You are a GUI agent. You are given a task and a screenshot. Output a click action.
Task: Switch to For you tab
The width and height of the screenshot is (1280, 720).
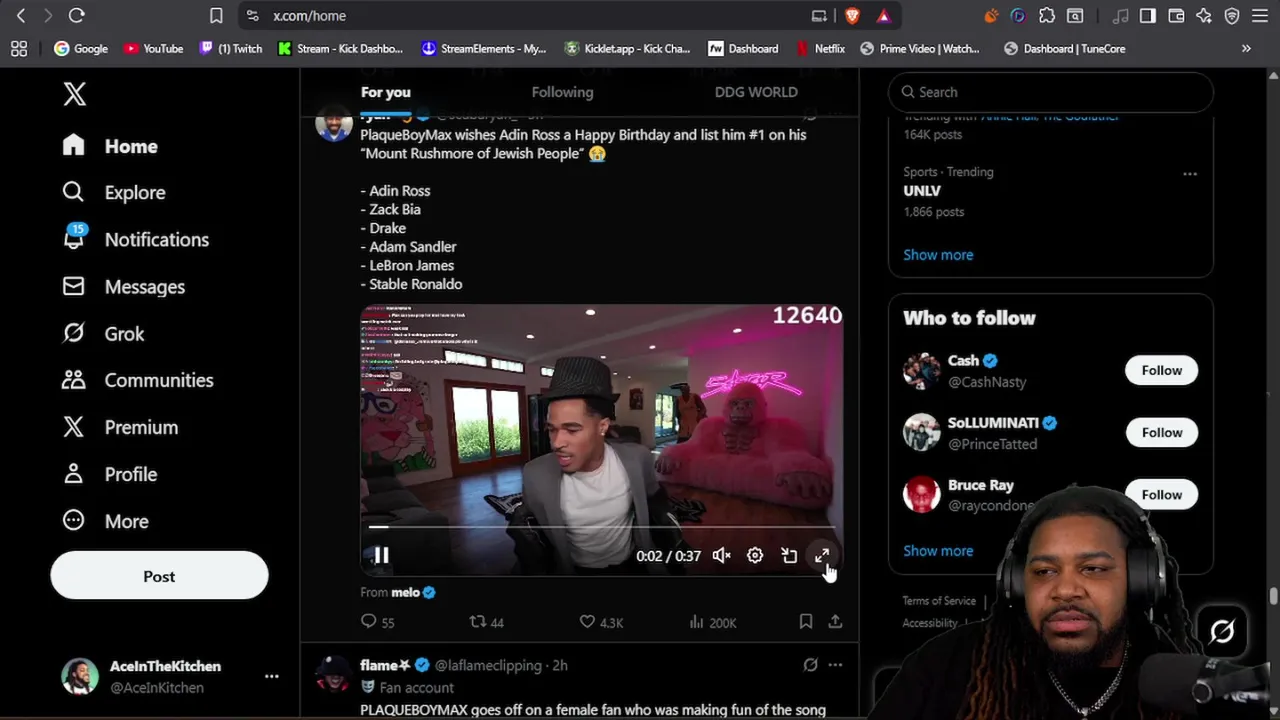click(385, 92)
